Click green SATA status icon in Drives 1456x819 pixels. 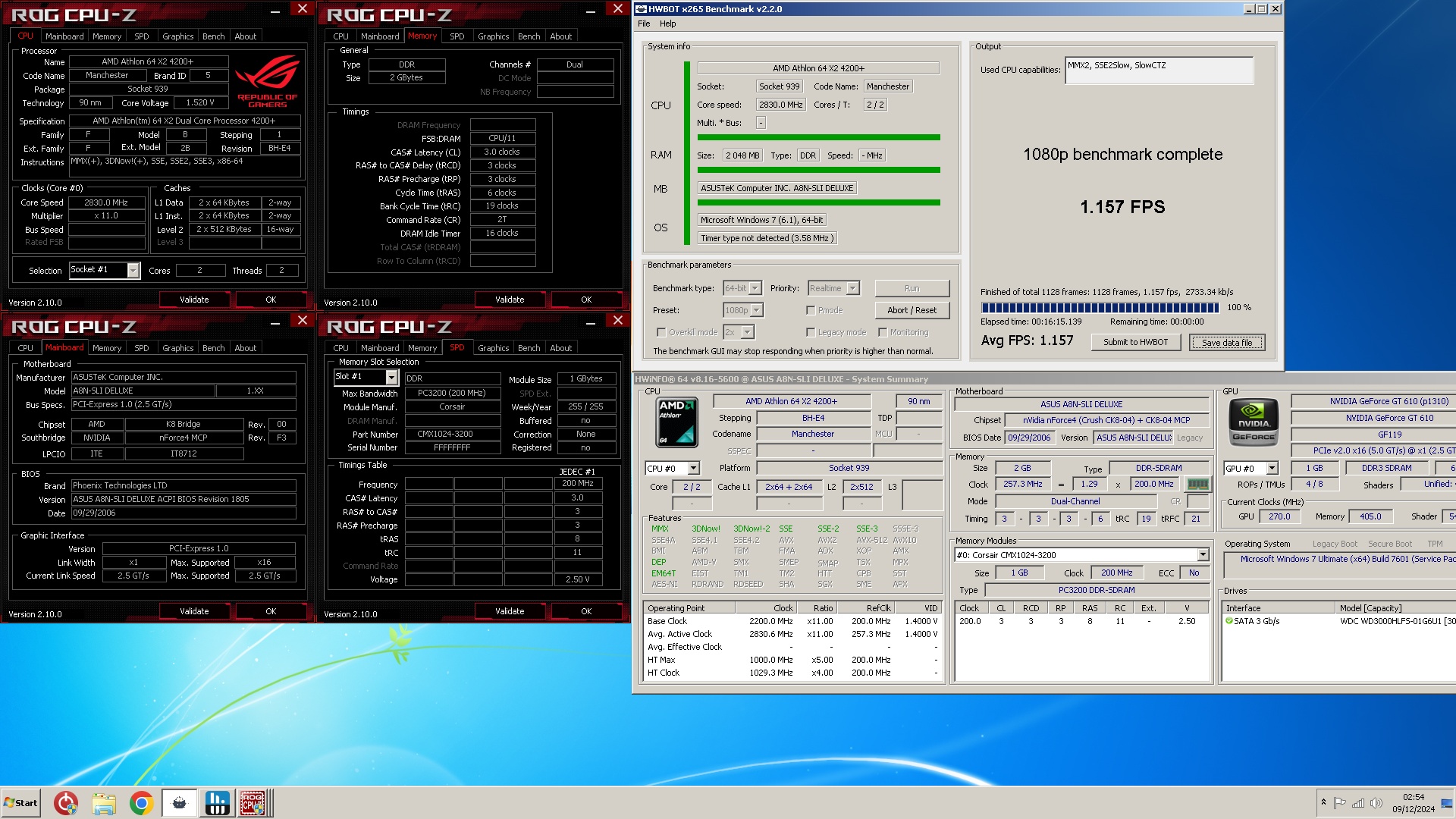point(1229,621)
